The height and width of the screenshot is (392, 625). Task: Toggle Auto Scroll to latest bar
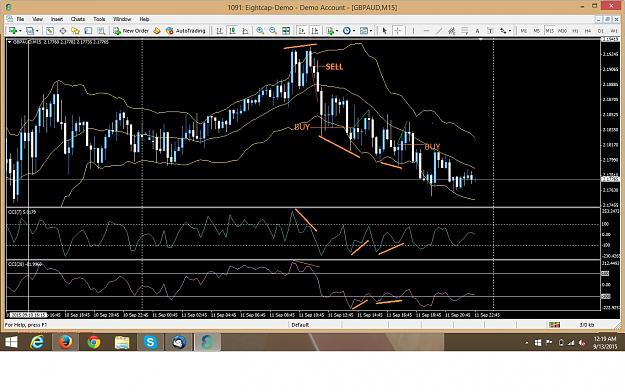coord(302,31)
